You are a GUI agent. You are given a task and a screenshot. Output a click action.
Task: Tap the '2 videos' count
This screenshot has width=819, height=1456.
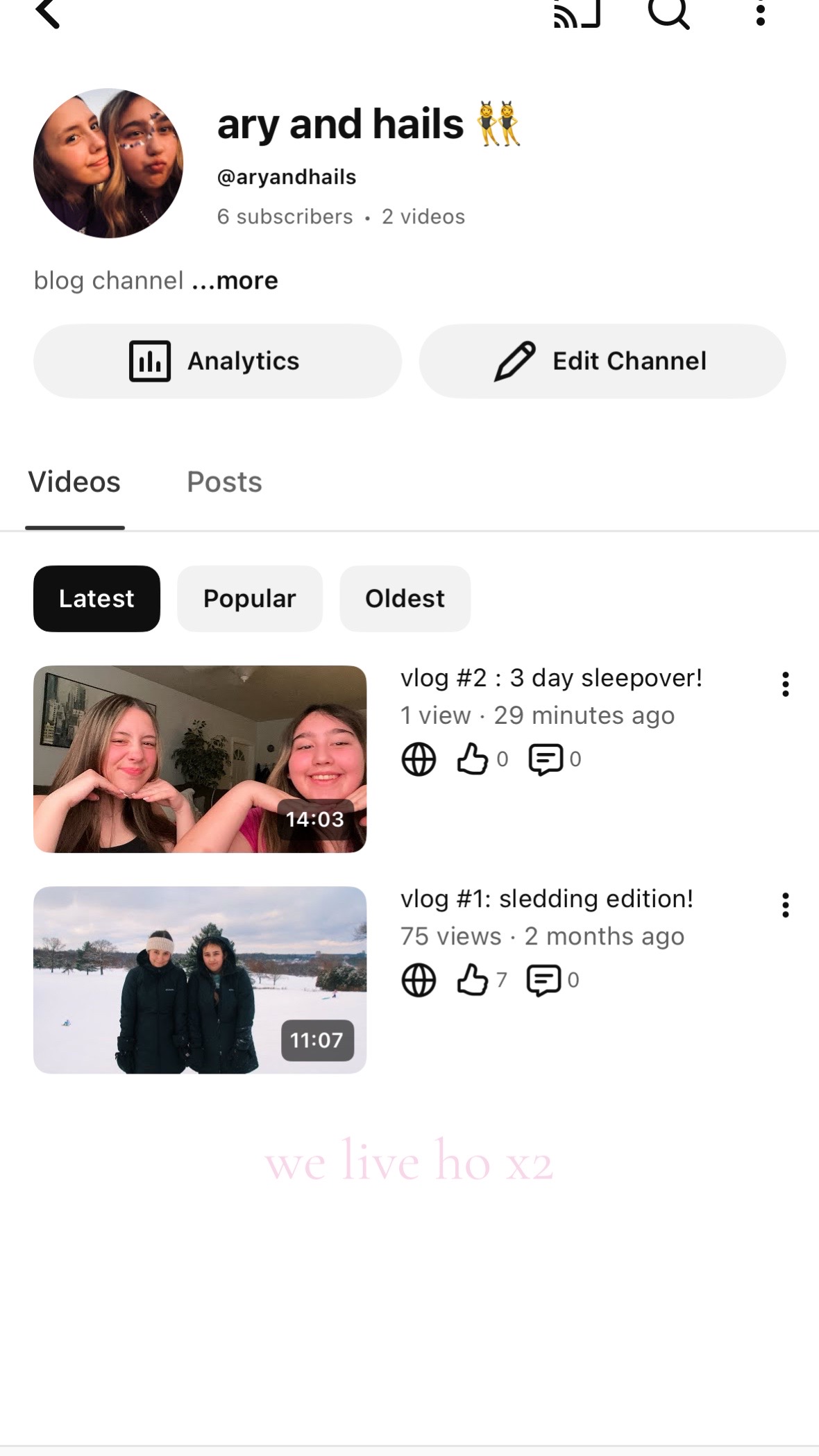[x=423, y=217]
